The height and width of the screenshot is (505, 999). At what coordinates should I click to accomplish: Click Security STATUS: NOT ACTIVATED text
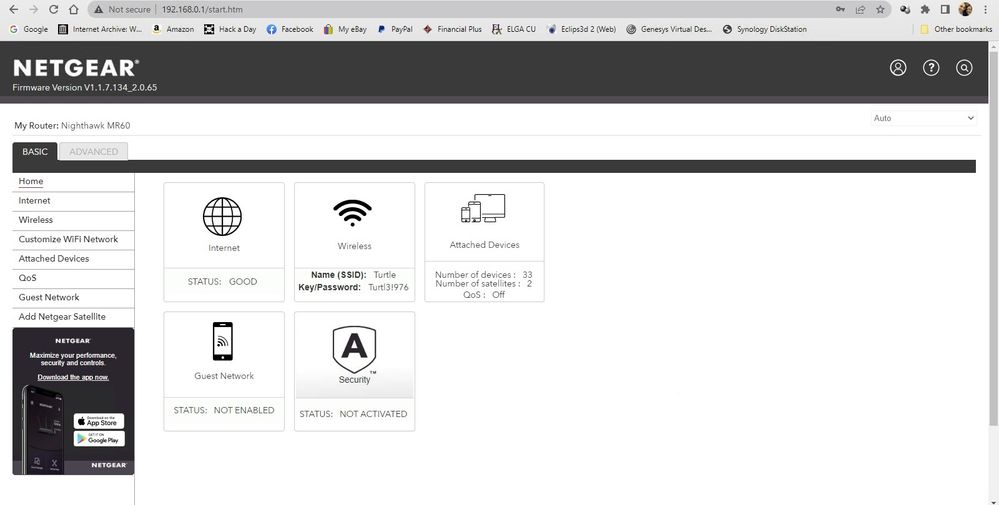point(353,414)
